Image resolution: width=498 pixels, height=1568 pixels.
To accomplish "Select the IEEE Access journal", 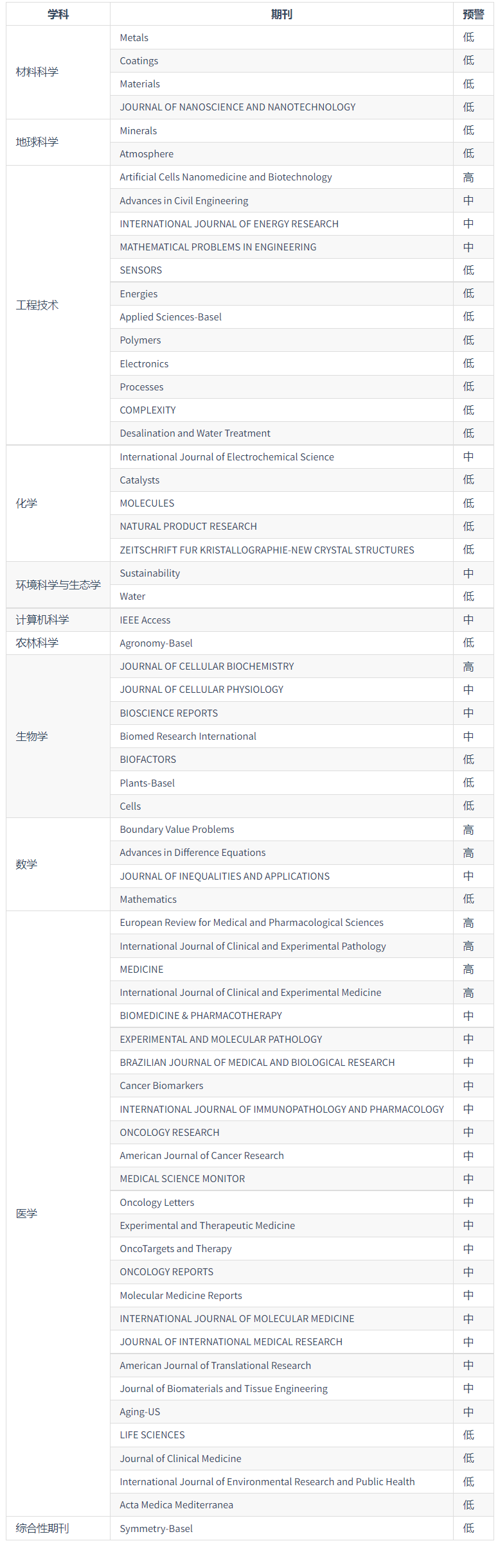I will (145, 620).
